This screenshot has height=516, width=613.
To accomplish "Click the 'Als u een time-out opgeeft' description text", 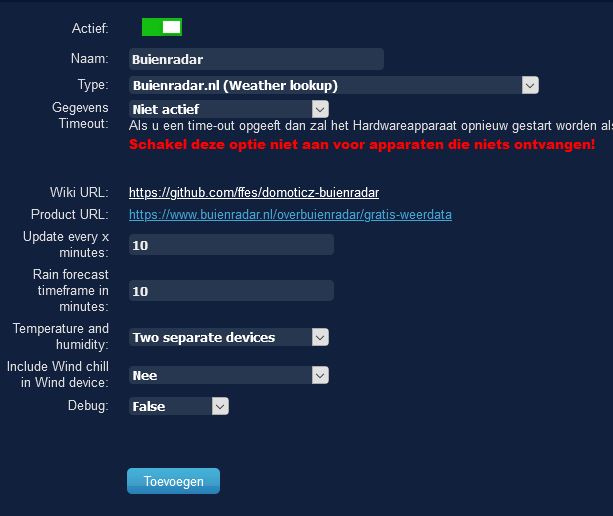I will [x=371, y=126].
